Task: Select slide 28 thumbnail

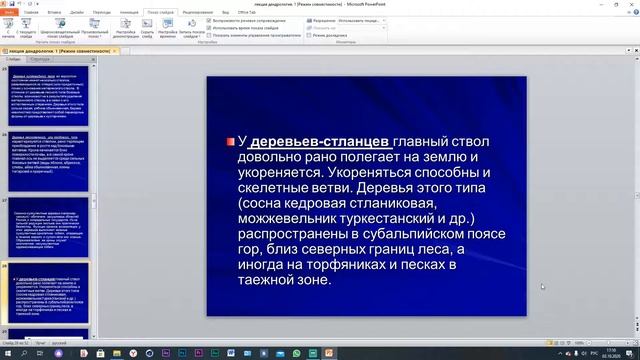Action: click(48, 293)
